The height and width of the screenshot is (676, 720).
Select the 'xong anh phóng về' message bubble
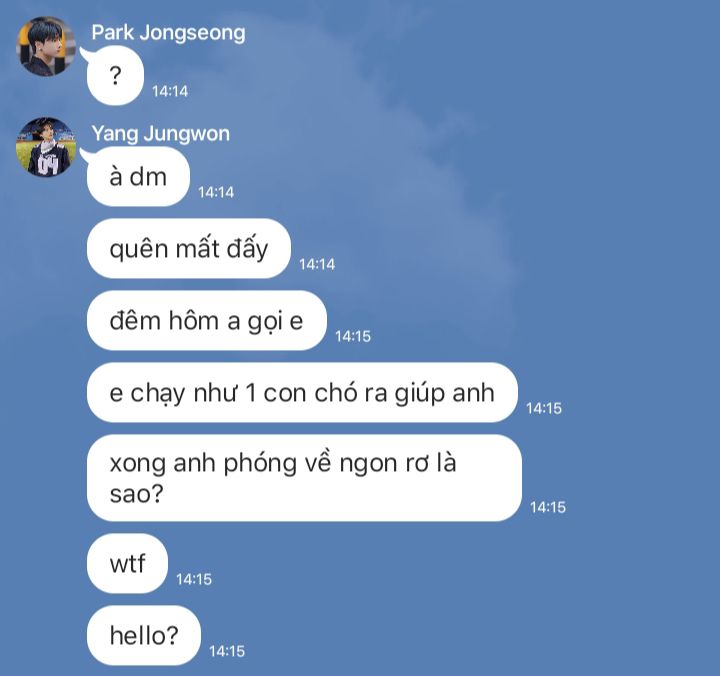click(x=304, y=478)
